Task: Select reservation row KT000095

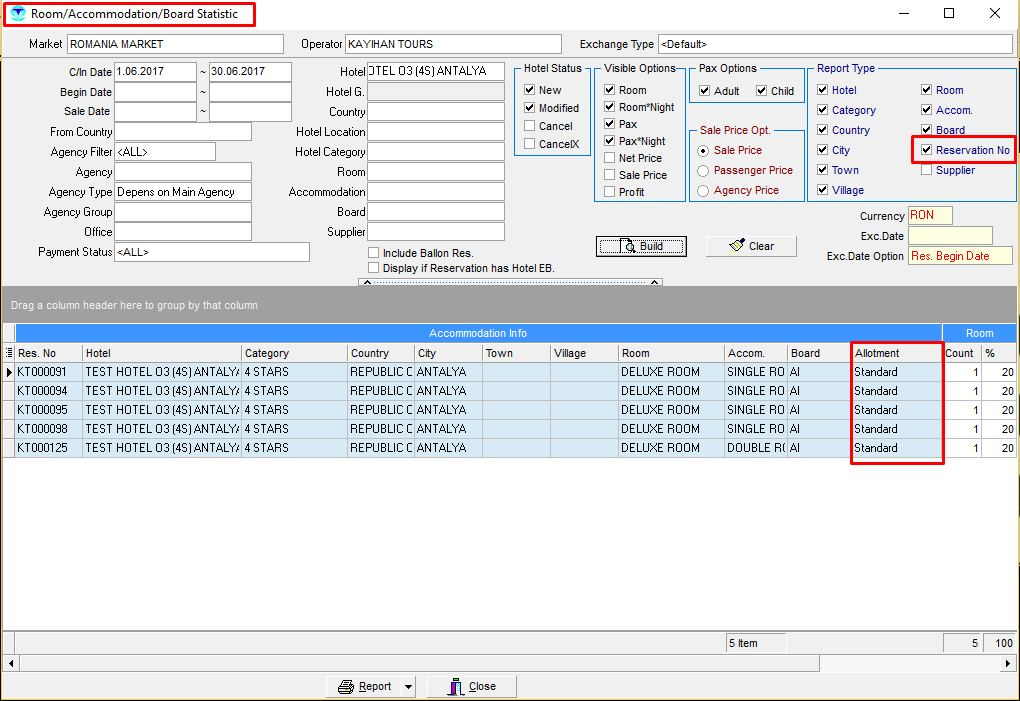Action: [50, 410]
